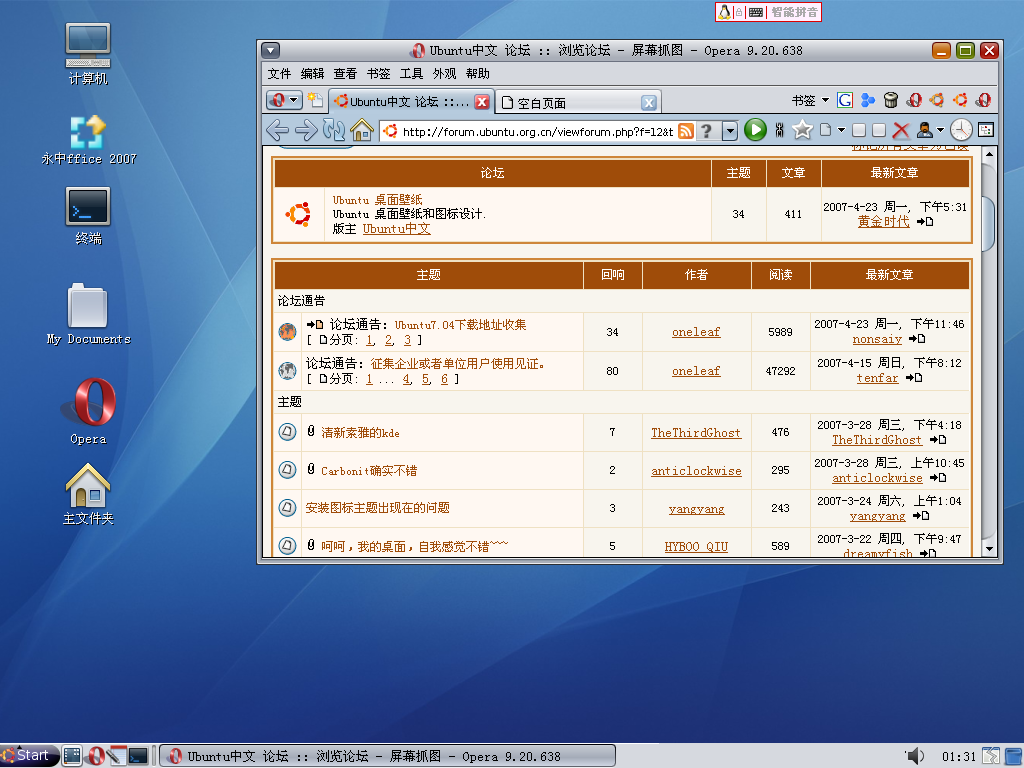Open the Opera logo dropdown left of tabs

coord(284,100)
